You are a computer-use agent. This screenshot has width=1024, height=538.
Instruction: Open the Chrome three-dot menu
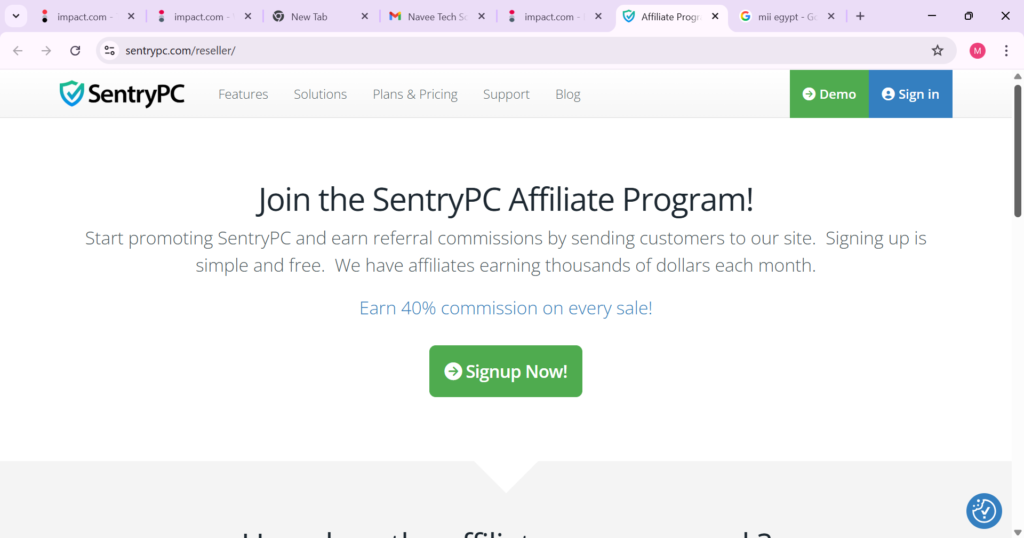point(1006,50)
